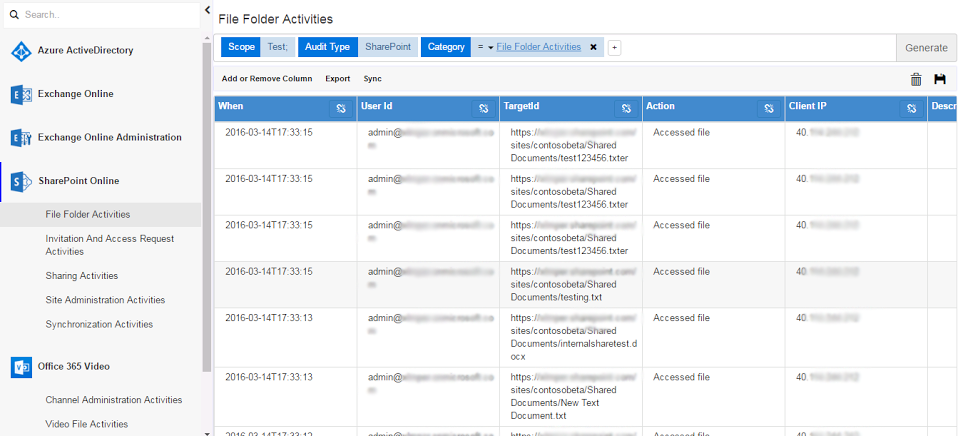The height and width of the screenshot is (436, 958).
Task: Open Add or Remove Column
Action: pyautogui.click(x=267, y=79)
